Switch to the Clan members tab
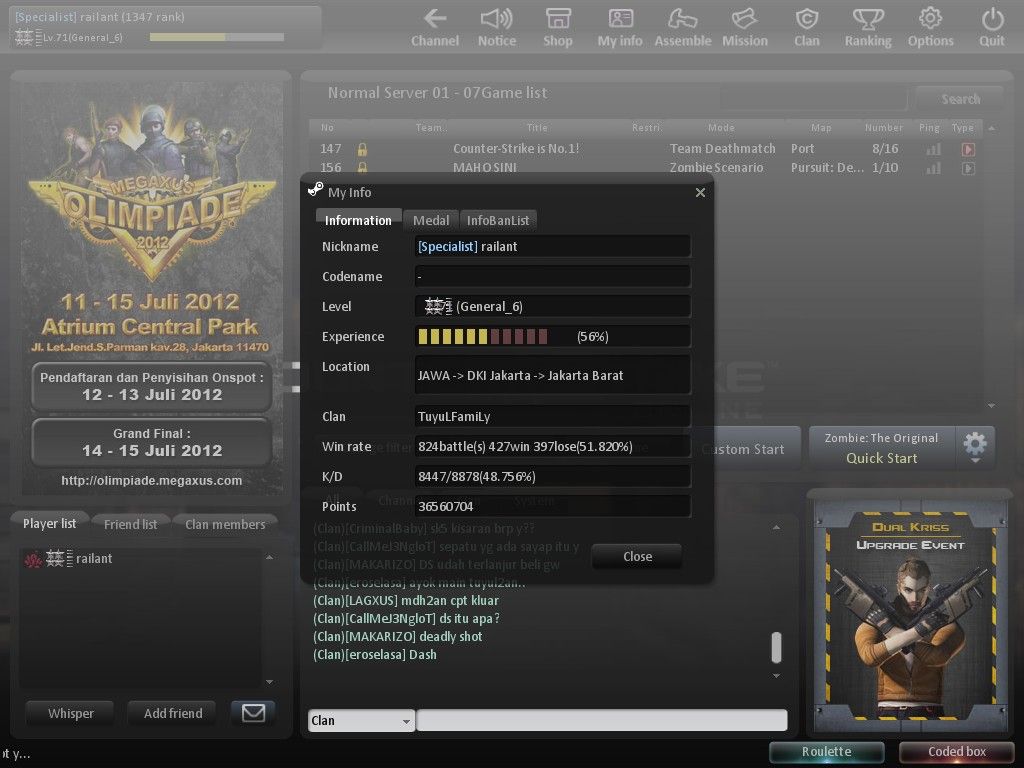The image size is (1024, 768). coord(225,524)
